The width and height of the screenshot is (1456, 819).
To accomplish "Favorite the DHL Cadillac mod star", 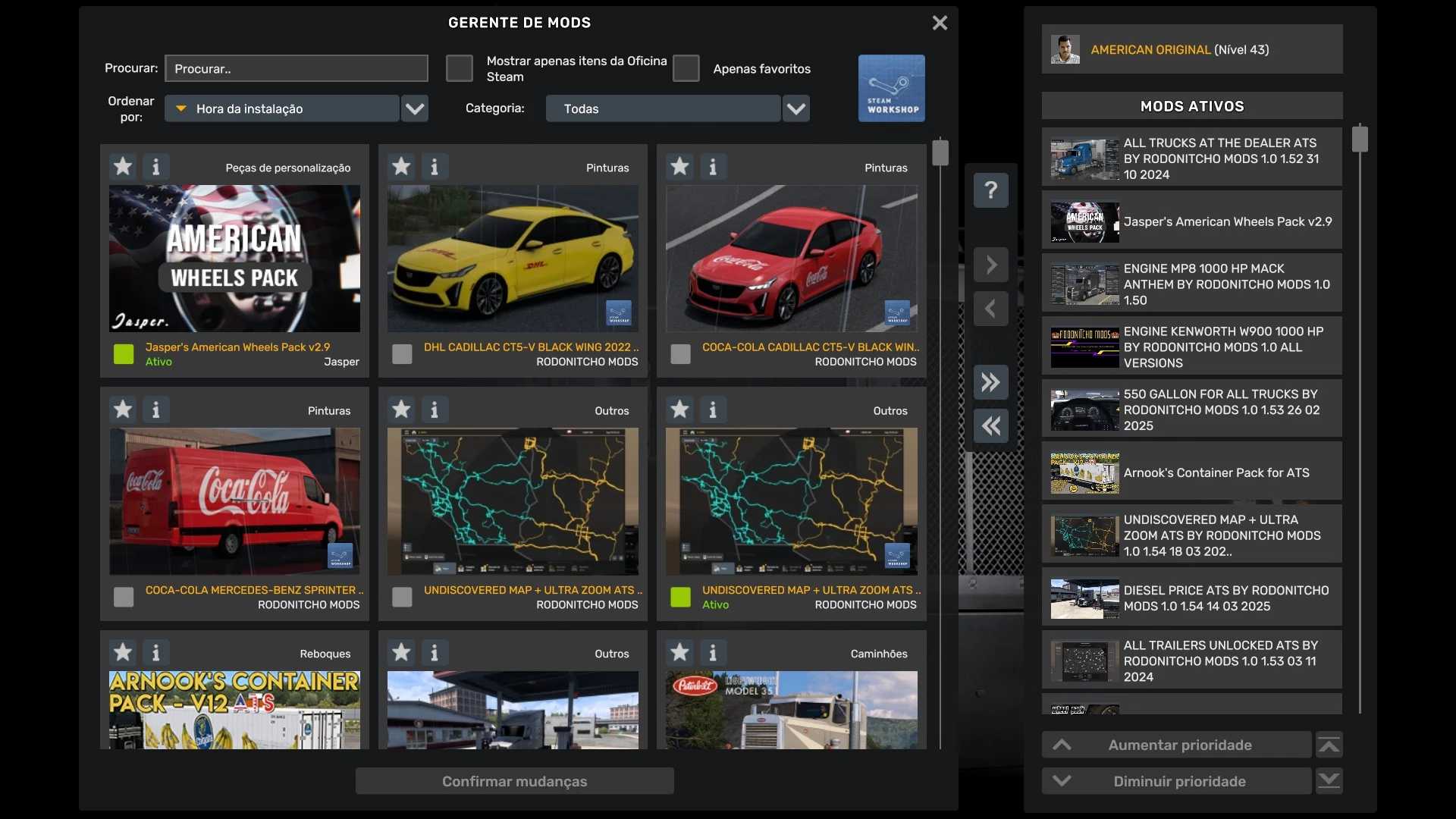I will 401,166.
